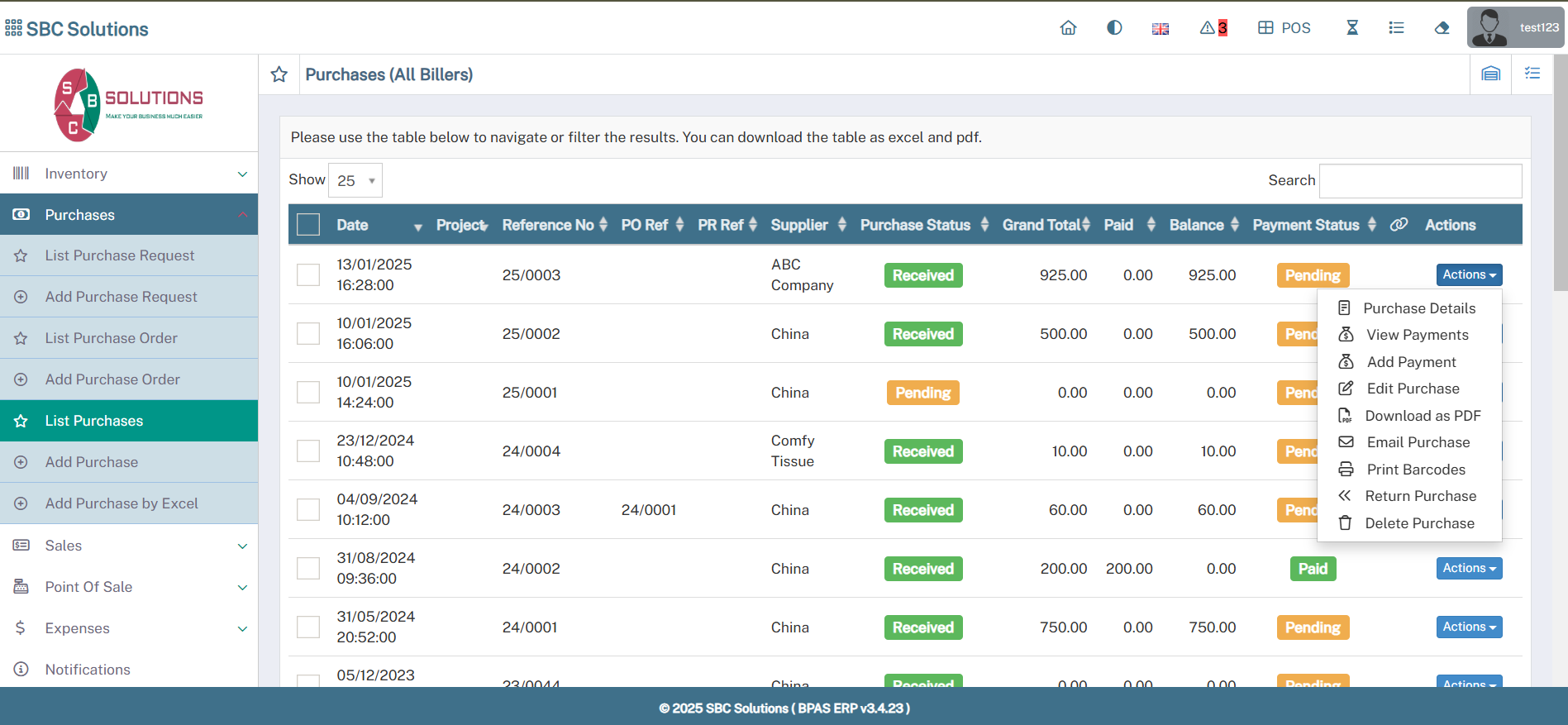The width and height of the screenshot is (1568, 725).
Task: Open the list icon in top bar
Action: [1396, 28]
